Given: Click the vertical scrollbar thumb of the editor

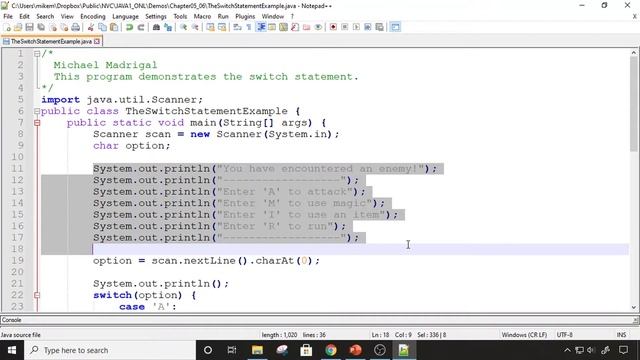Looking at the screenshot, I should [633, 104].
